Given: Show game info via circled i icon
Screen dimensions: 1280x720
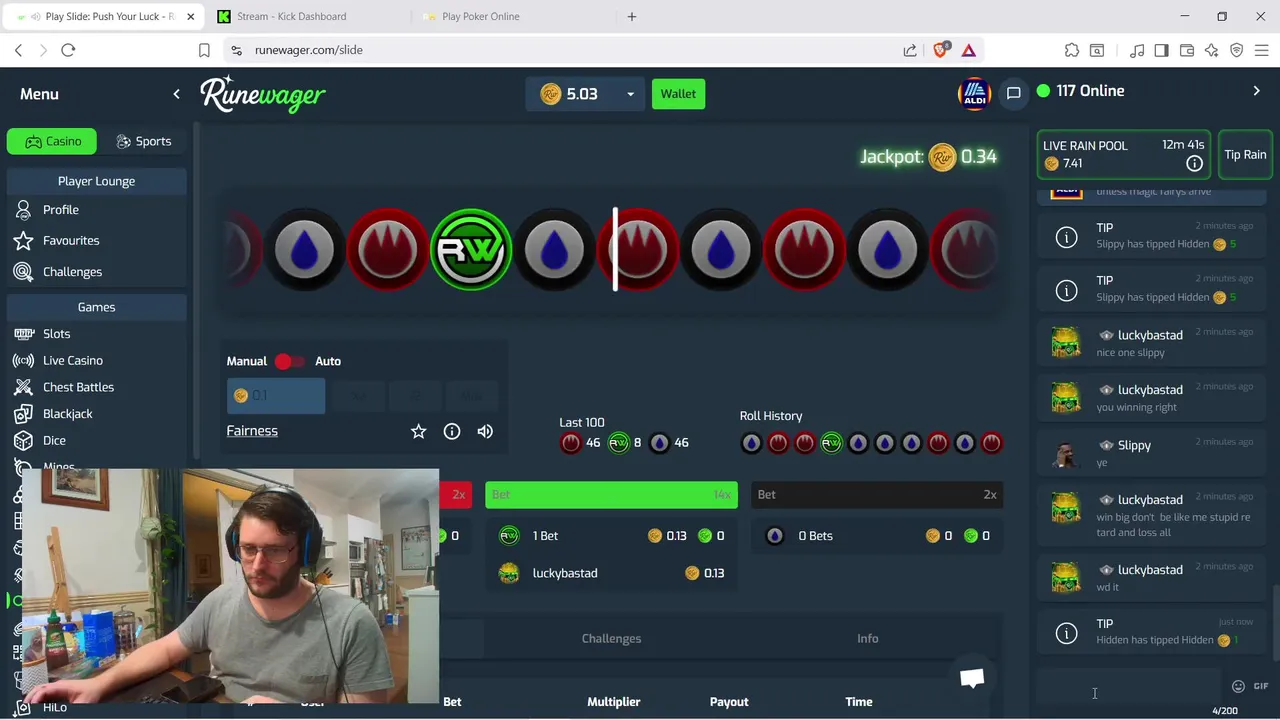Looking at the screenshot, I should tap(452, 431).
